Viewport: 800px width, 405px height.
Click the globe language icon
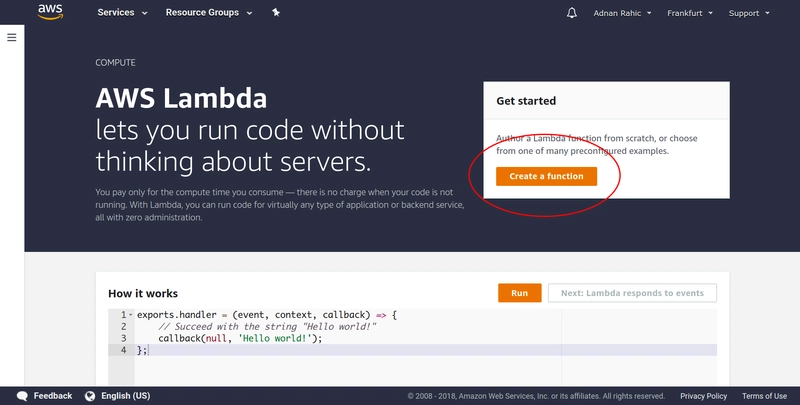(90, 396)
